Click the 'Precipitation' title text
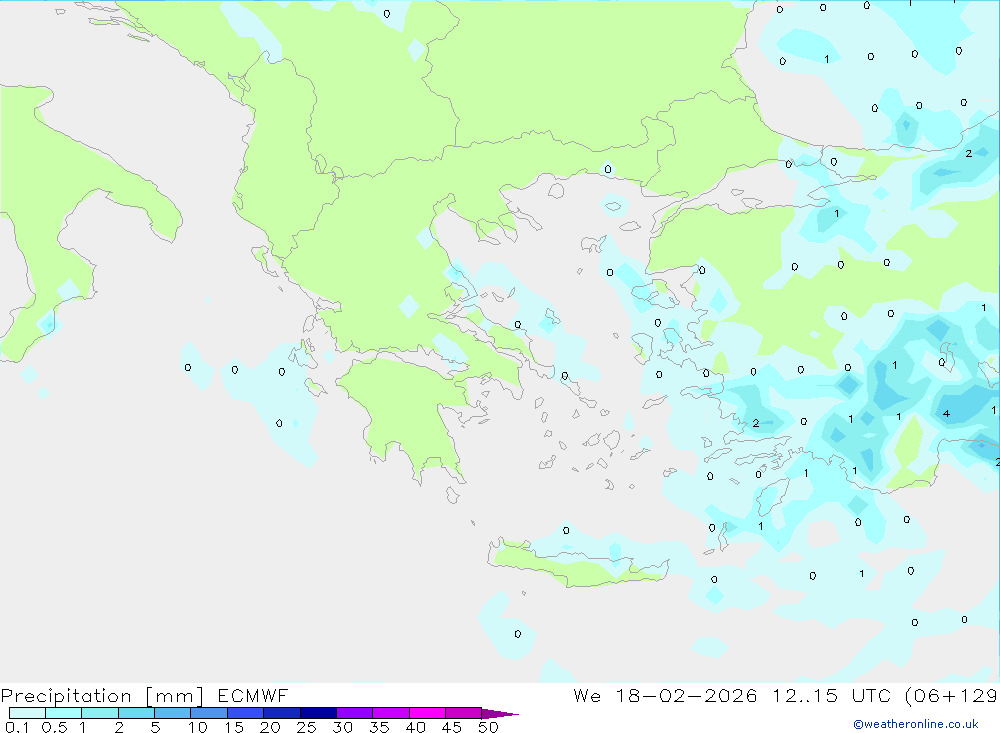 click(x=66, y=695)
